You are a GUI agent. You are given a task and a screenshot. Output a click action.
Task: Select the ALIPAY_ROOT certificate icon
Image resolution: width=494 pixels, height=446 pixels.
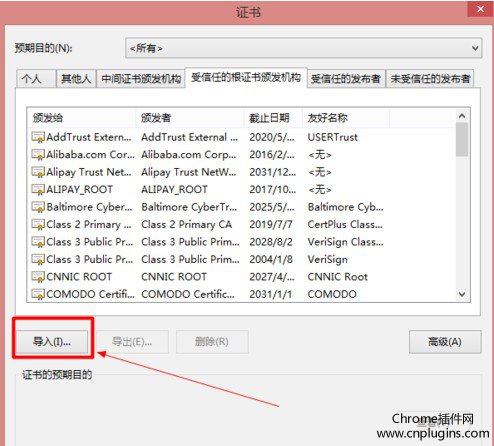38,189
